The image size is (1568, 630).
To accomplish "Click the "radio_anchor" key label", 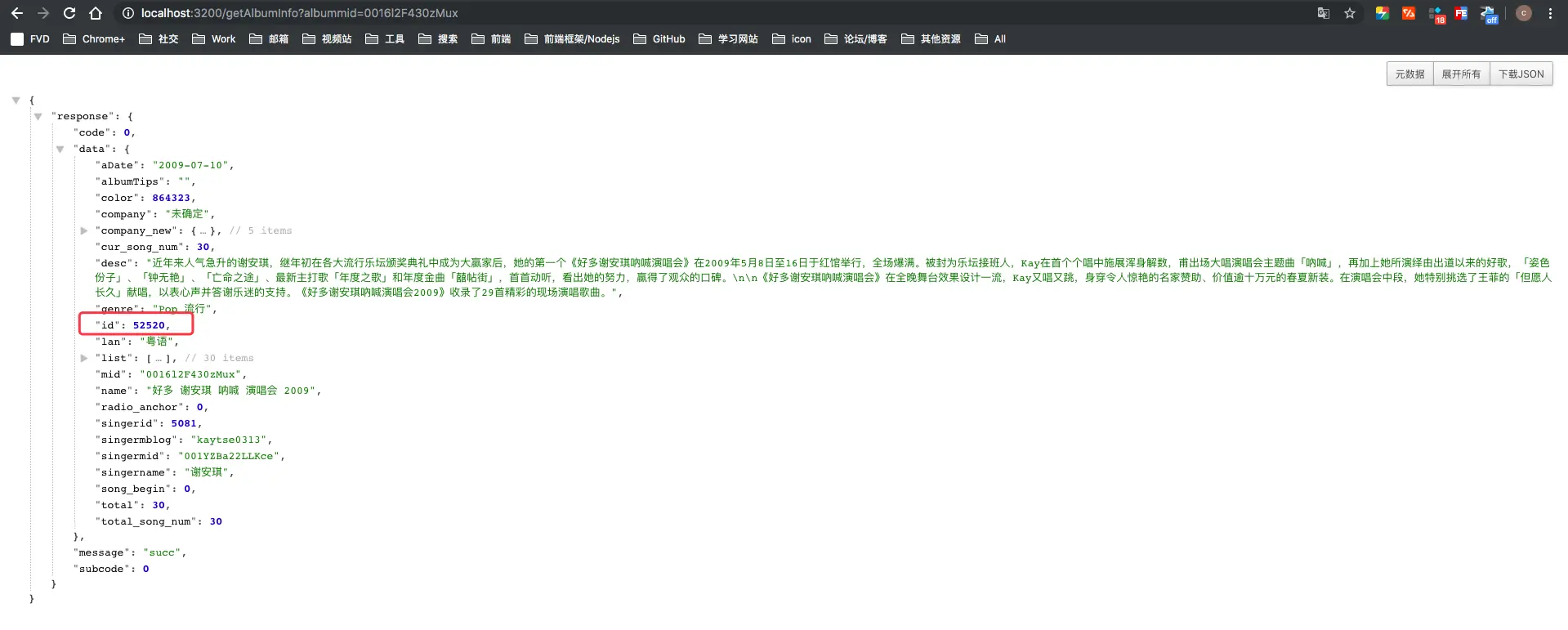I will click(140, 407).
